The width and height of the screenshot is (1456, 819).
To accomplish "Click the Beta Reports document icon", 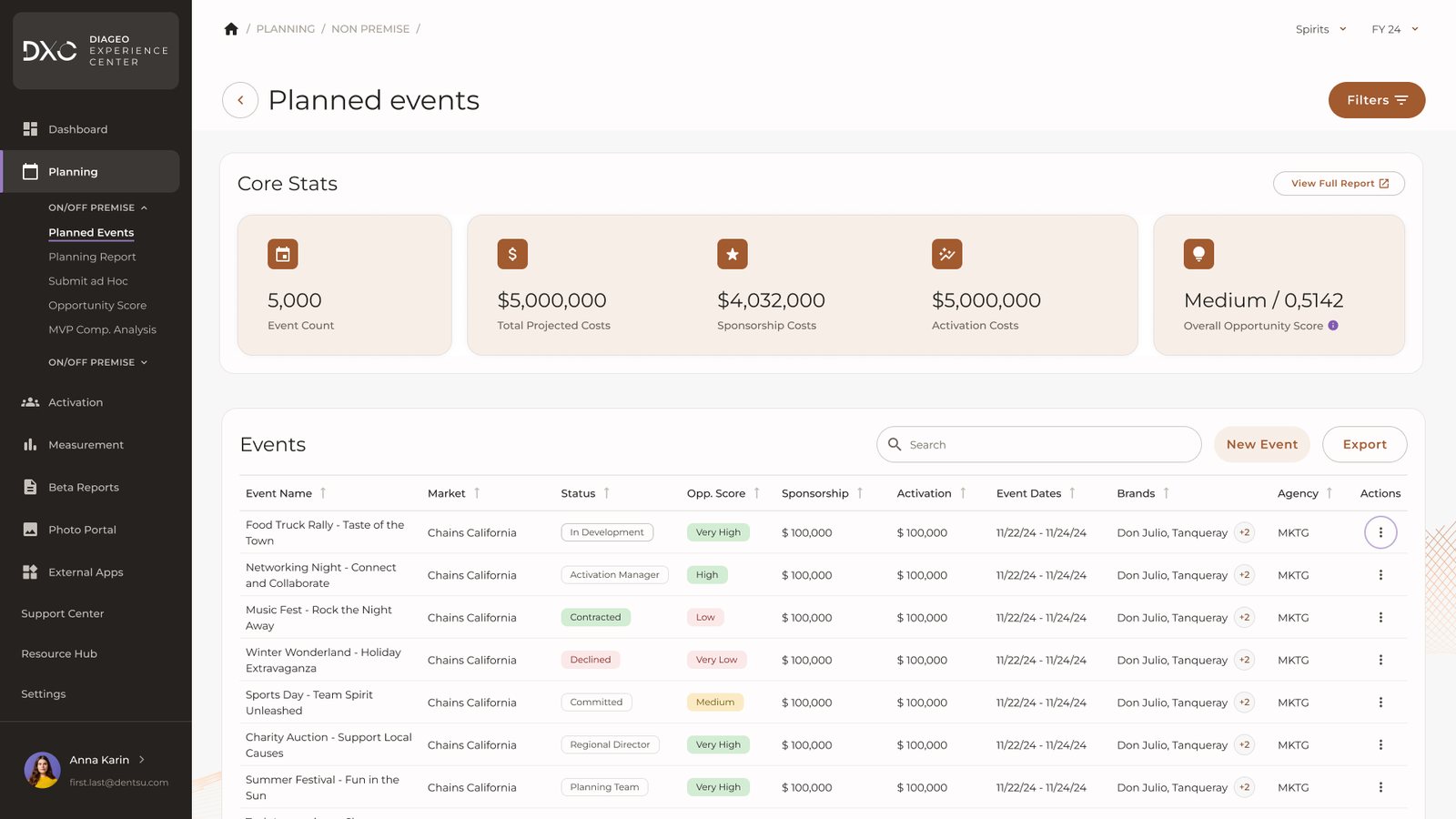I will pyautogui.click(x=30, y=487).
